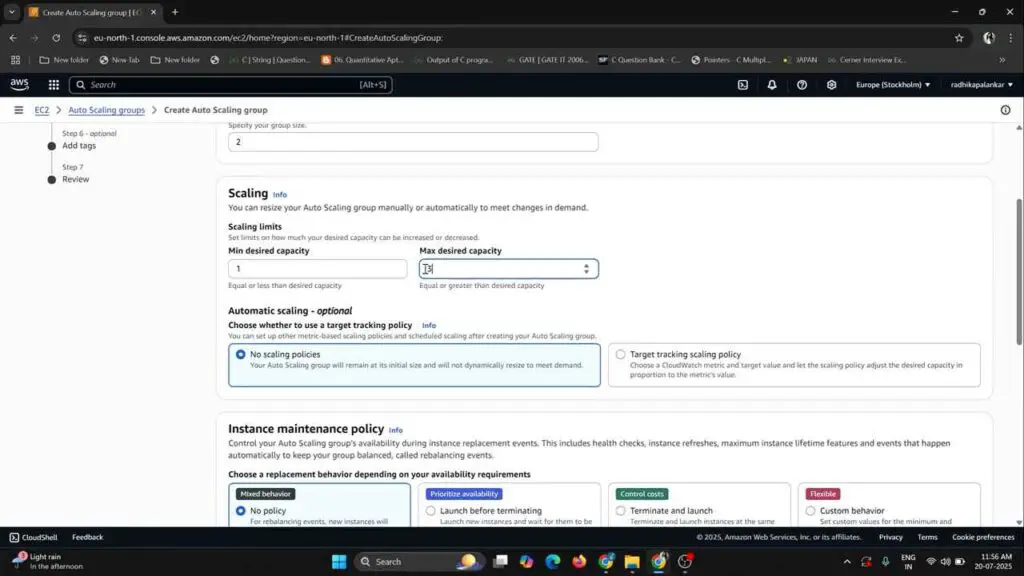Open the help question mark menu
This screenshot has height=576, width=1024.
coord(801,84)
